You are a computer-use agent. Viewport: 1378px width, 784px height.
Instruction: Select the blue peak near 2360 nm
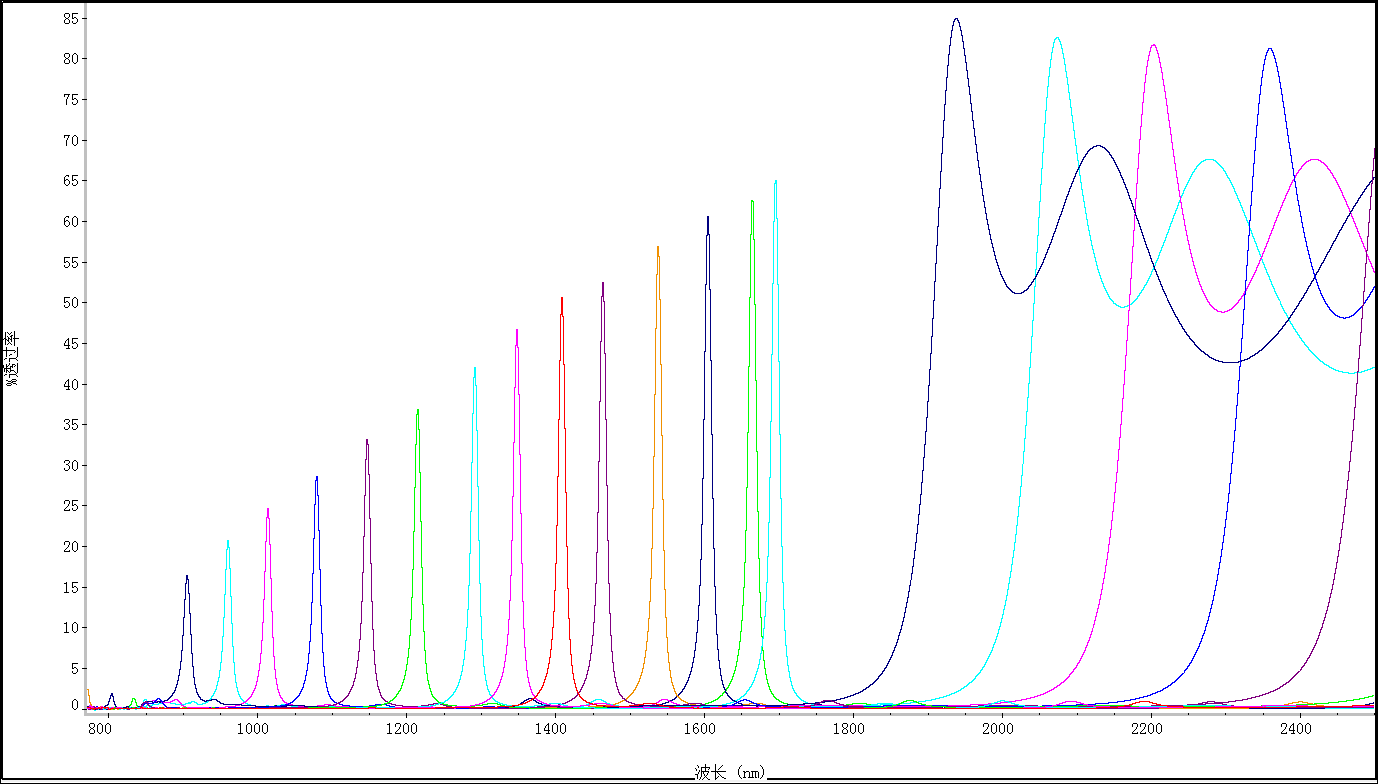click(x=1269, y=49)
